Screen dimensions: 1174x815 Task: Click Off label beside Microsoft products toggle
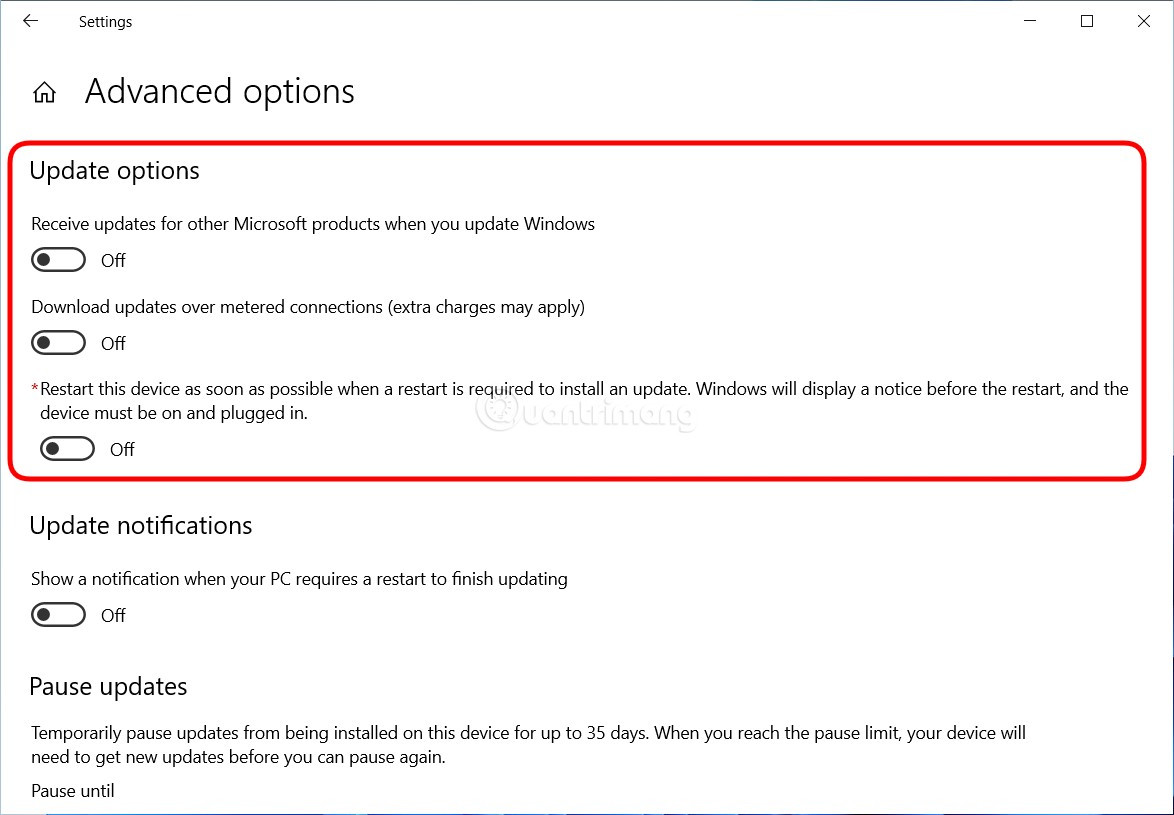pyautogui.click(x=113, y=261)
